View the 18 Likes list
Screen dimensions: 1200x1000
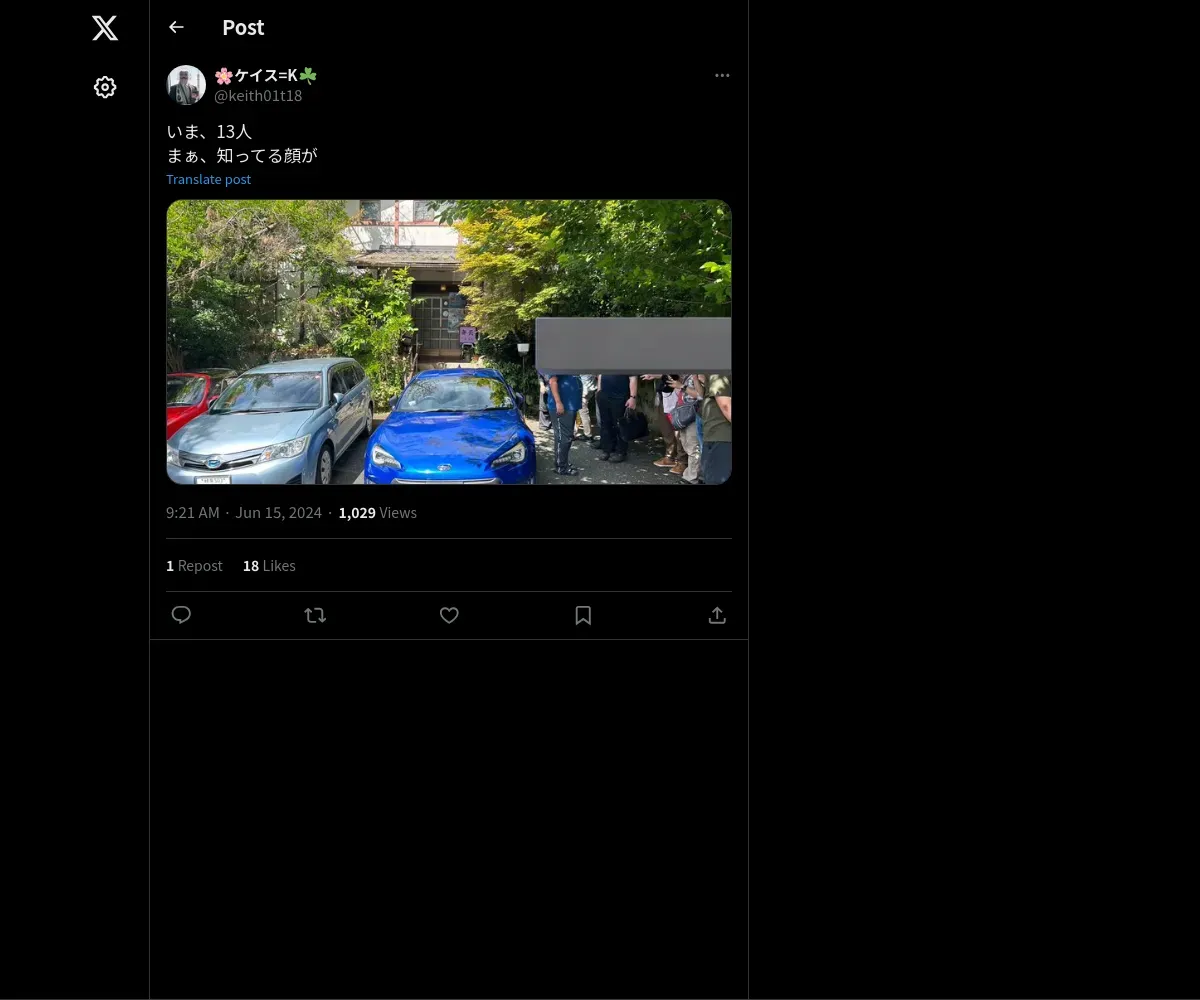(269, 565)
